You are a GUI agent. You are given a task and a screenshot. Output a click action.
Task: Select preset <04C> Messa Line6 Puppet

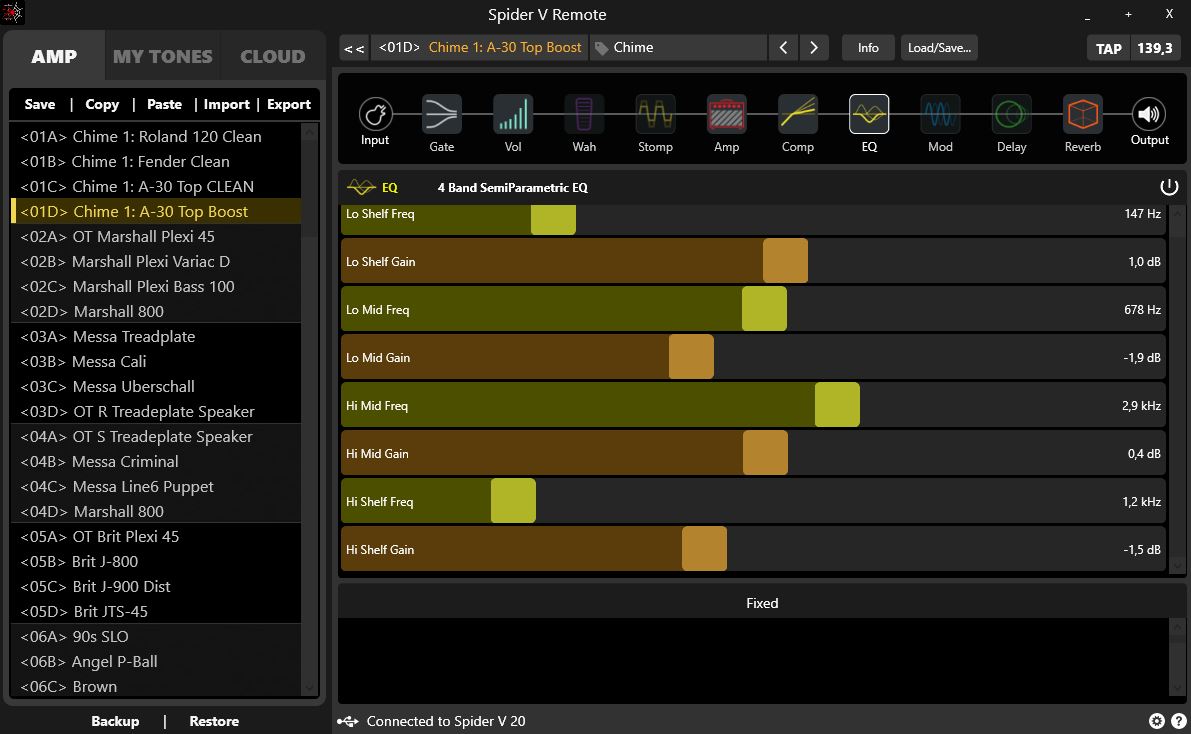[x=156, y=486]
